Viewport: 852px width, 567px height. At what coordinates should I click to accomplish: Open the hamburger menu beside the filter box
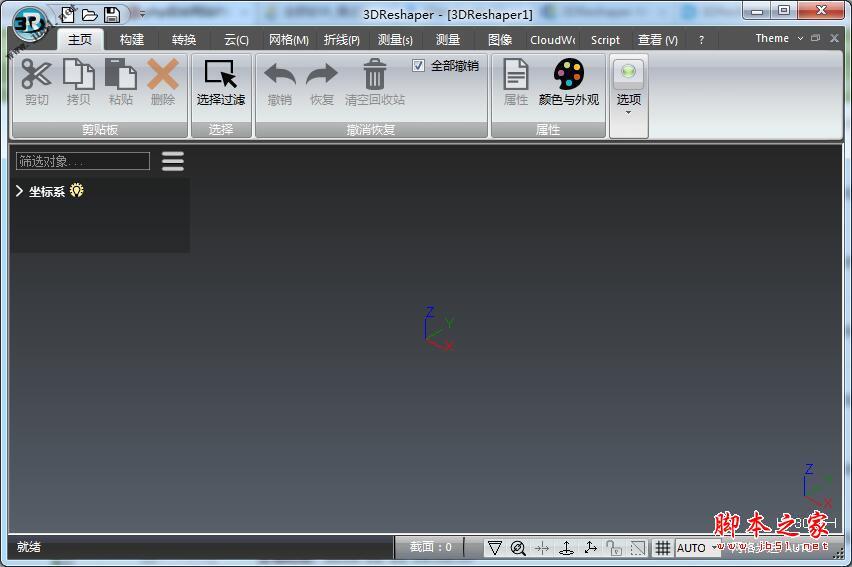tap(173, 161)
